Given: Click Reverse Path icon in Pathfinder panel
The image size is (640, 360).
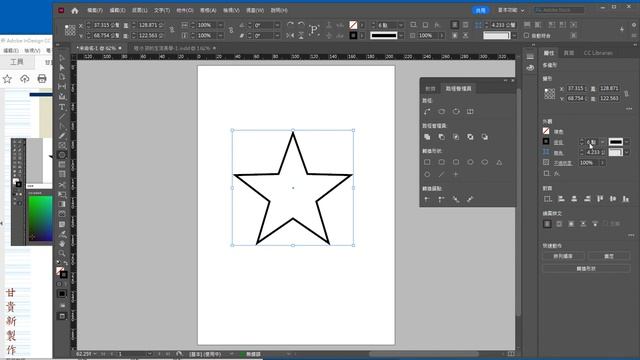Looking at the screenshot, I should click(x=470, y=111).
